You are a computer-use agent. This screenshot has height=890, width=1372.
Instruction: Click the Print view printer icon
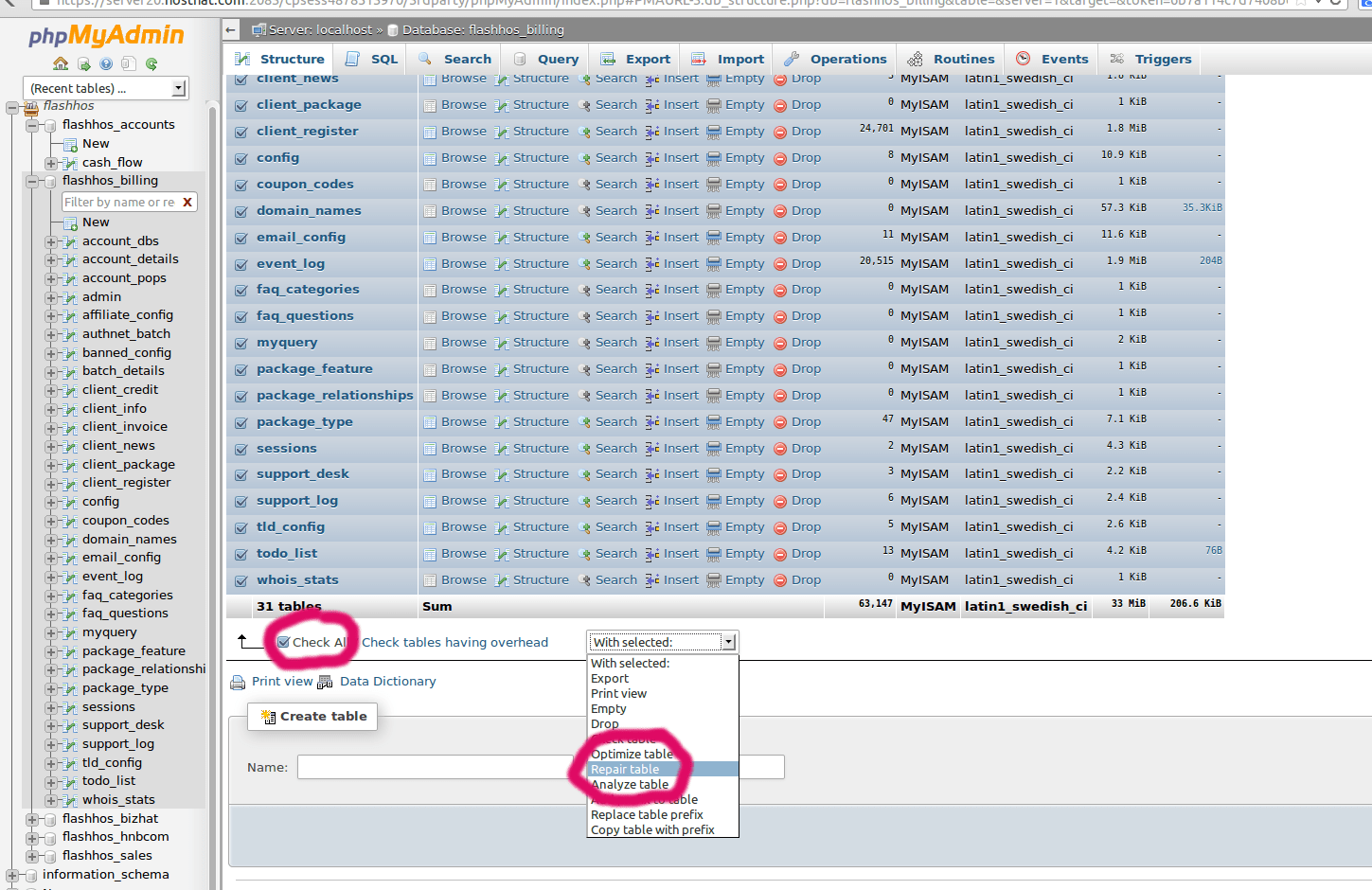click(237, 681)
